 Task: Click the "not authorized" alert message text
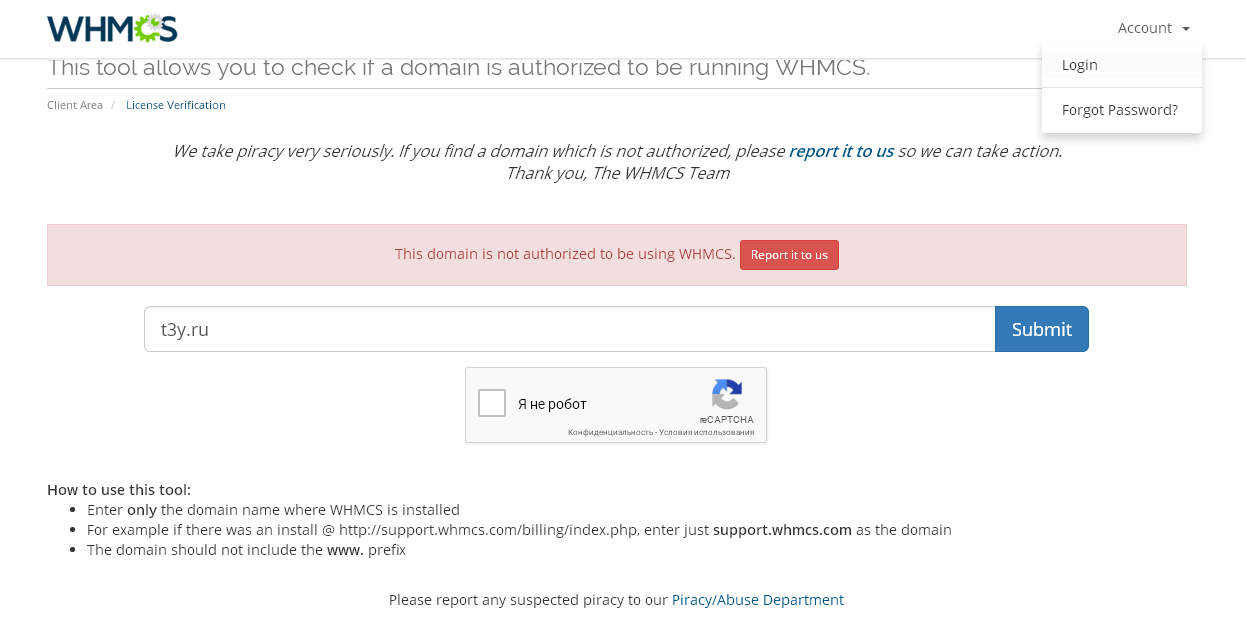(564, 254)
